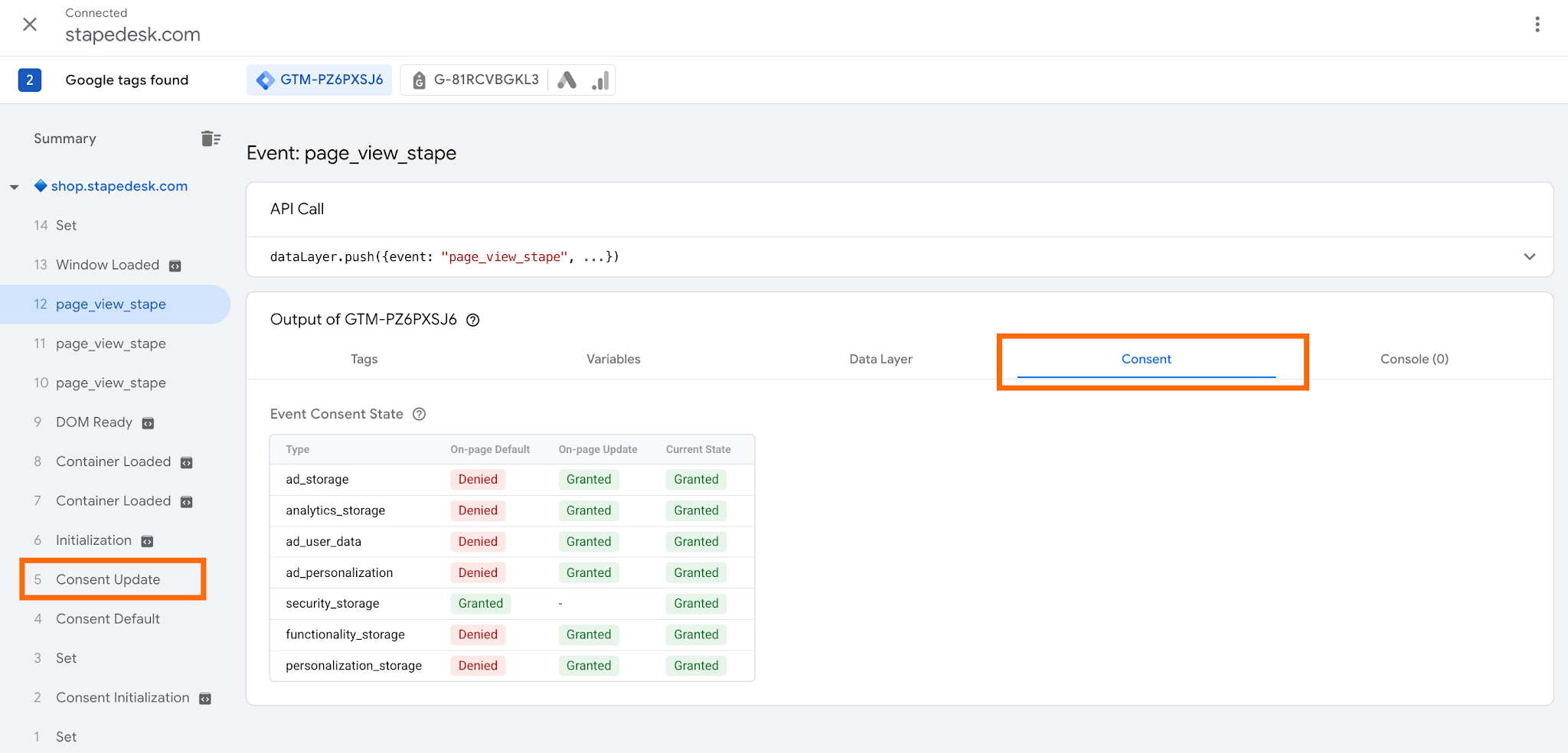Open help for Event Consent State
This screenshot has width=1568, height=753.
pos(419,414)
